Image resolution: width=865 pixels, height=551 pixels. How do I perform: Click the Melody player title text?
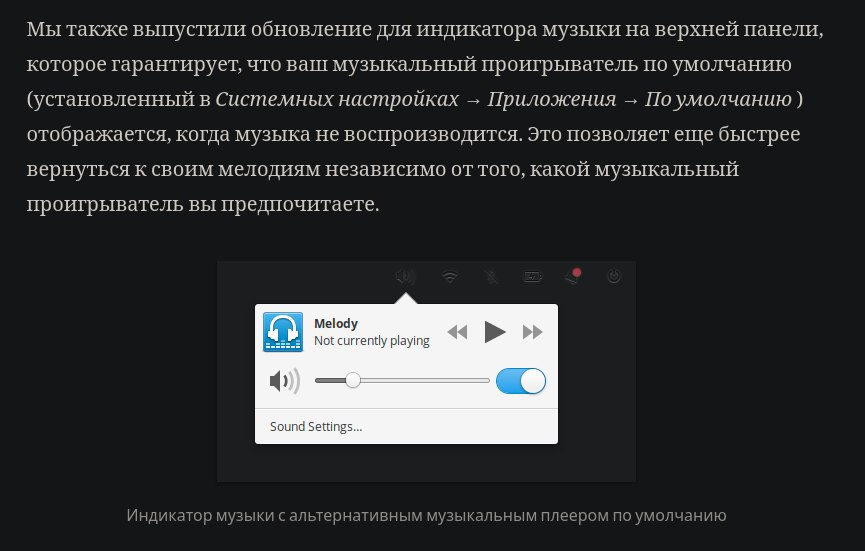(336, 324)
